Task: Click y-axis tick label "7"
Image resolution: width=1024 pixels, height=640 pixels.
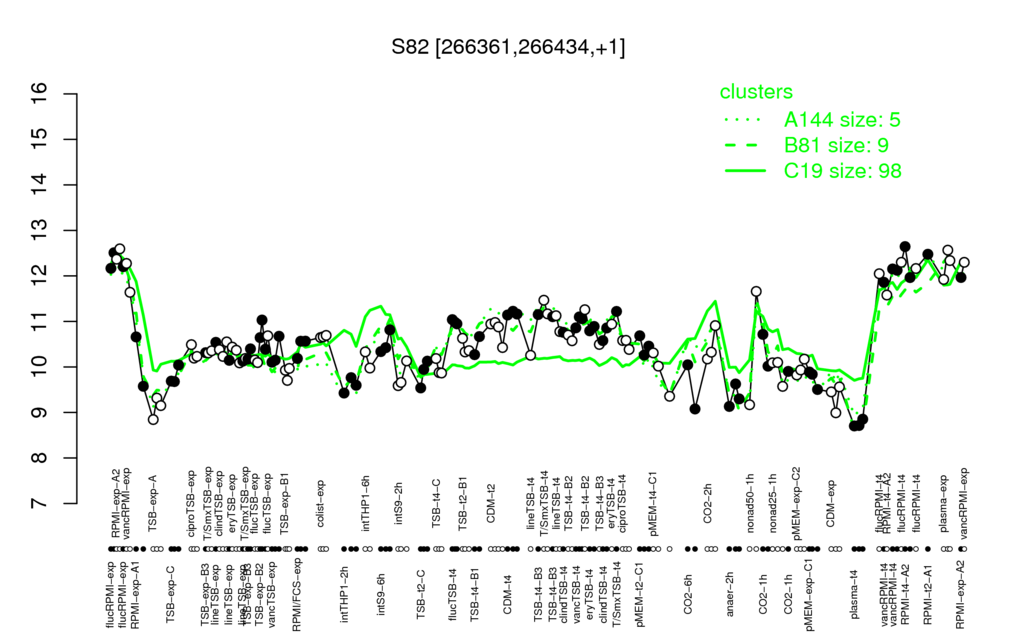Action: 40,504
